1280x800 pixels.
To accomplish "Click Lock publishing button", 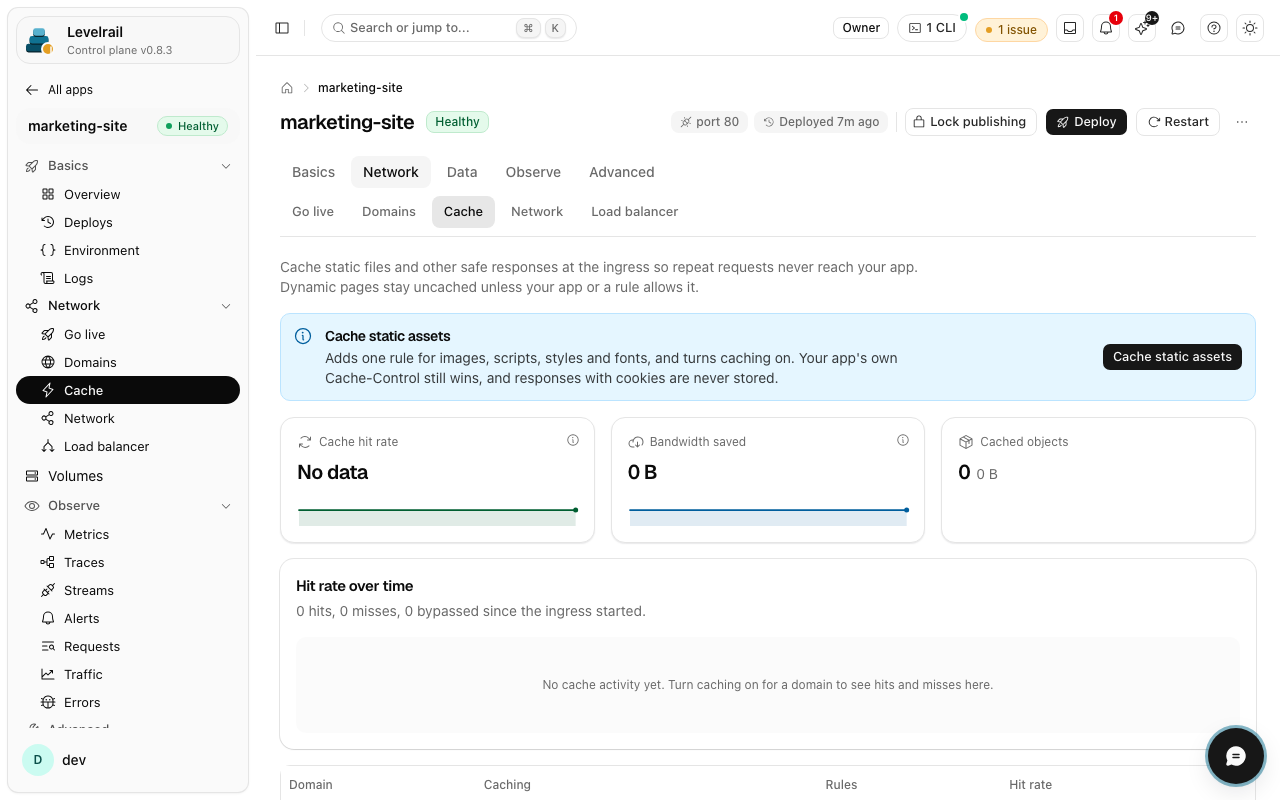I will [970, 122].
